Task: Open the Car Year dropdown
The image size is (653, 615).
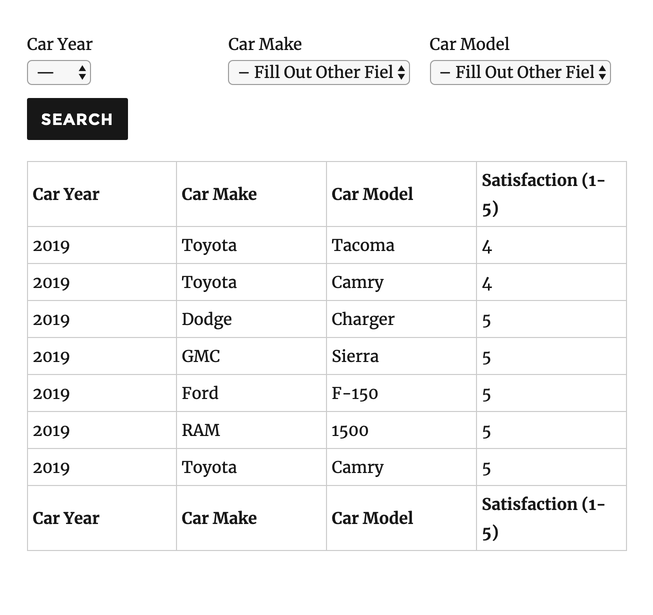Action: (59, 73)
